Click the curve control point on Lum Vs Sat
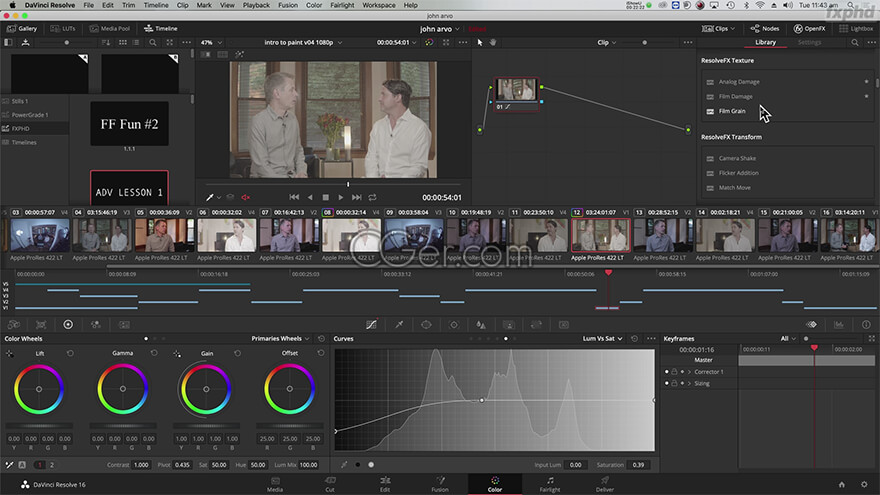880x495 pixels. point(482,400)
